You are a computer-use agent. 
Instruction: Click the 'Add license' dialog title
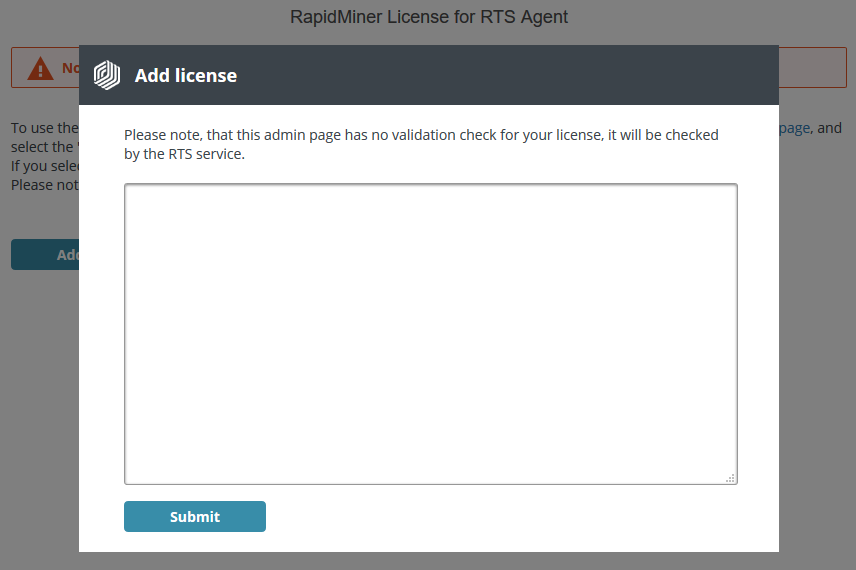(186, 75)
